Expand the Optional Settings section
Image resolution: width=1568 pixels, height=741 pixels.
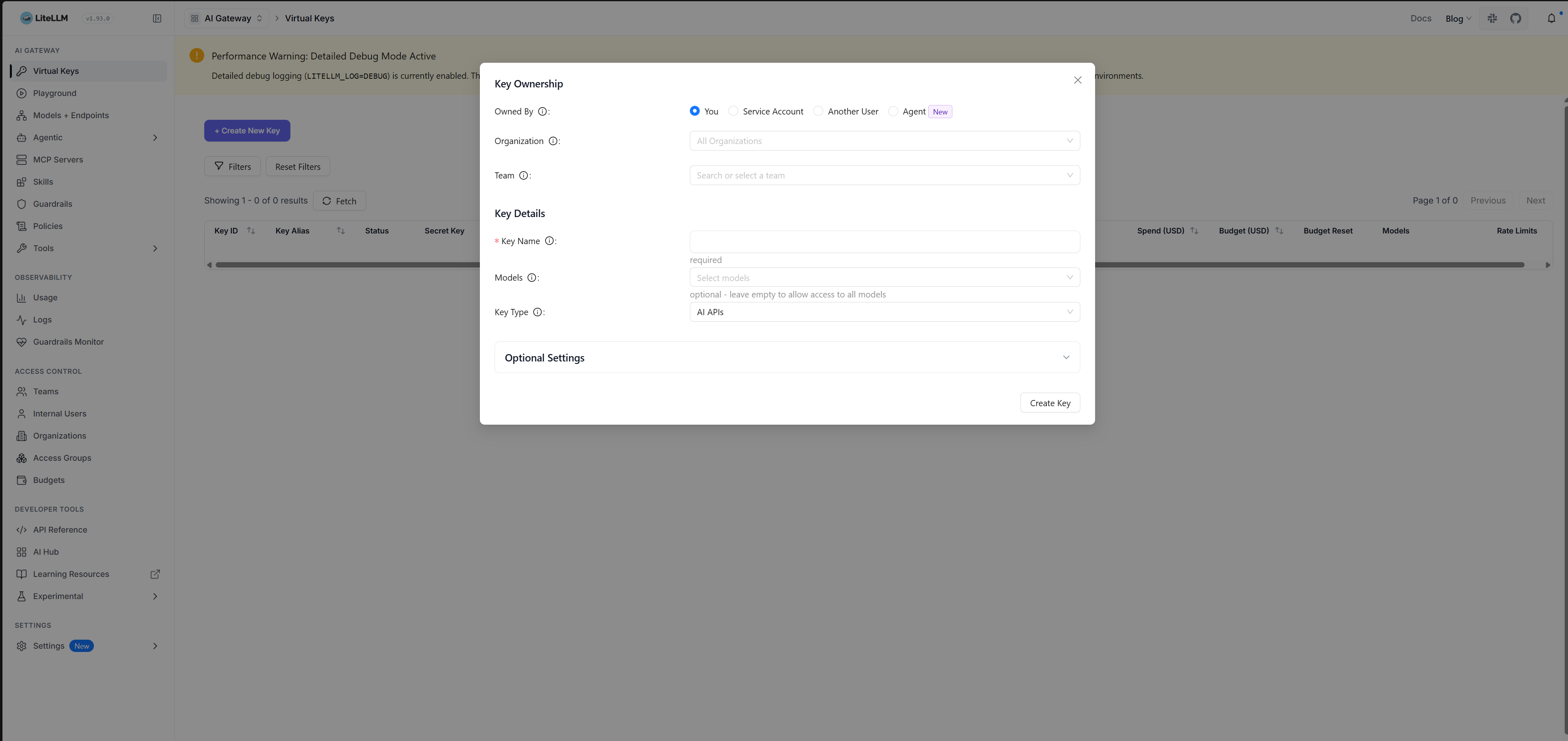[787, 357]
